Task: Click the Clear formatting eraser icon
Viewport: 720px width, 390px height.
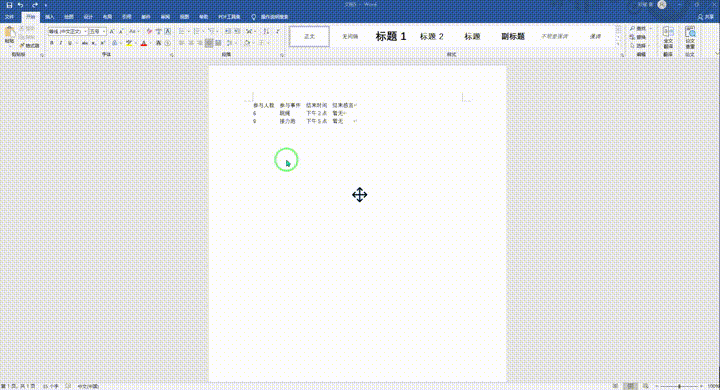Action: 149,31
